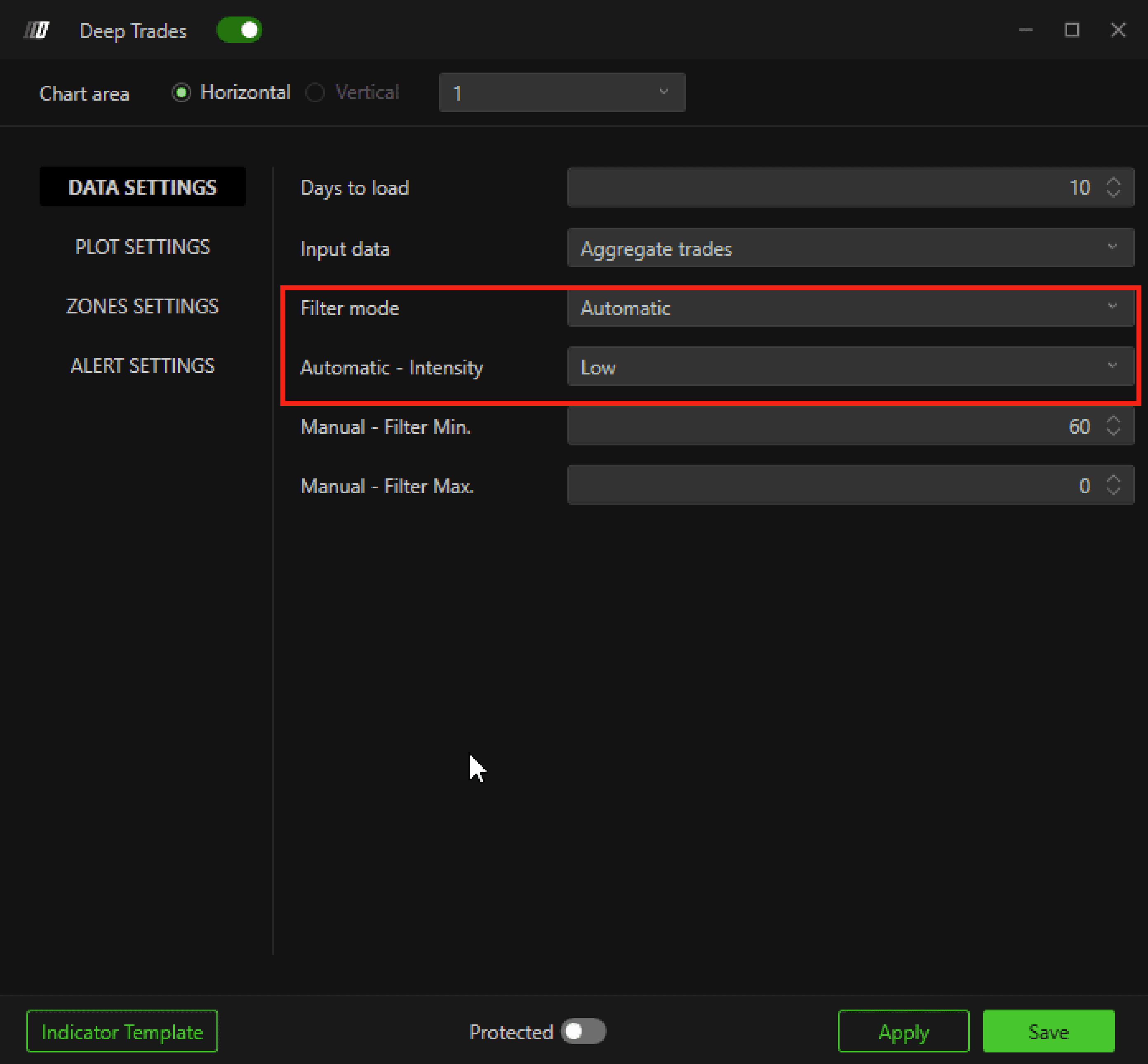Open the chart area number dropdown
Image resolution: width=1148 pixels, height=1064 pixels.
point(562,93)
